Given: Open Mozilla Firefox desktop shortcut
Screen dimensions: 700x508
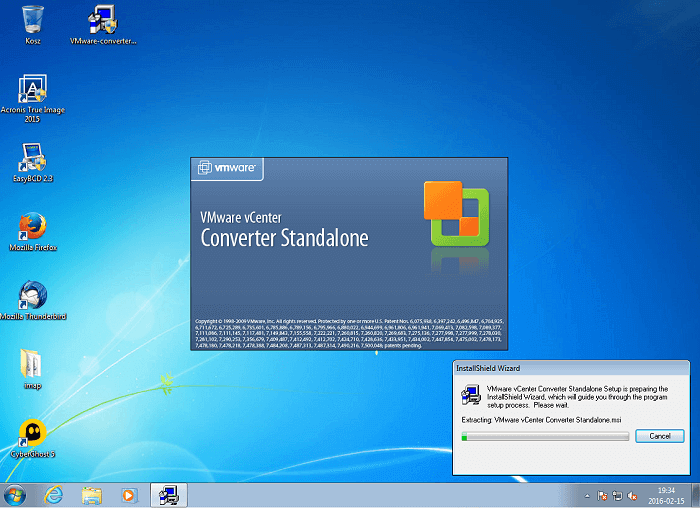Looking at the screenshot, I should pos(33,226).
